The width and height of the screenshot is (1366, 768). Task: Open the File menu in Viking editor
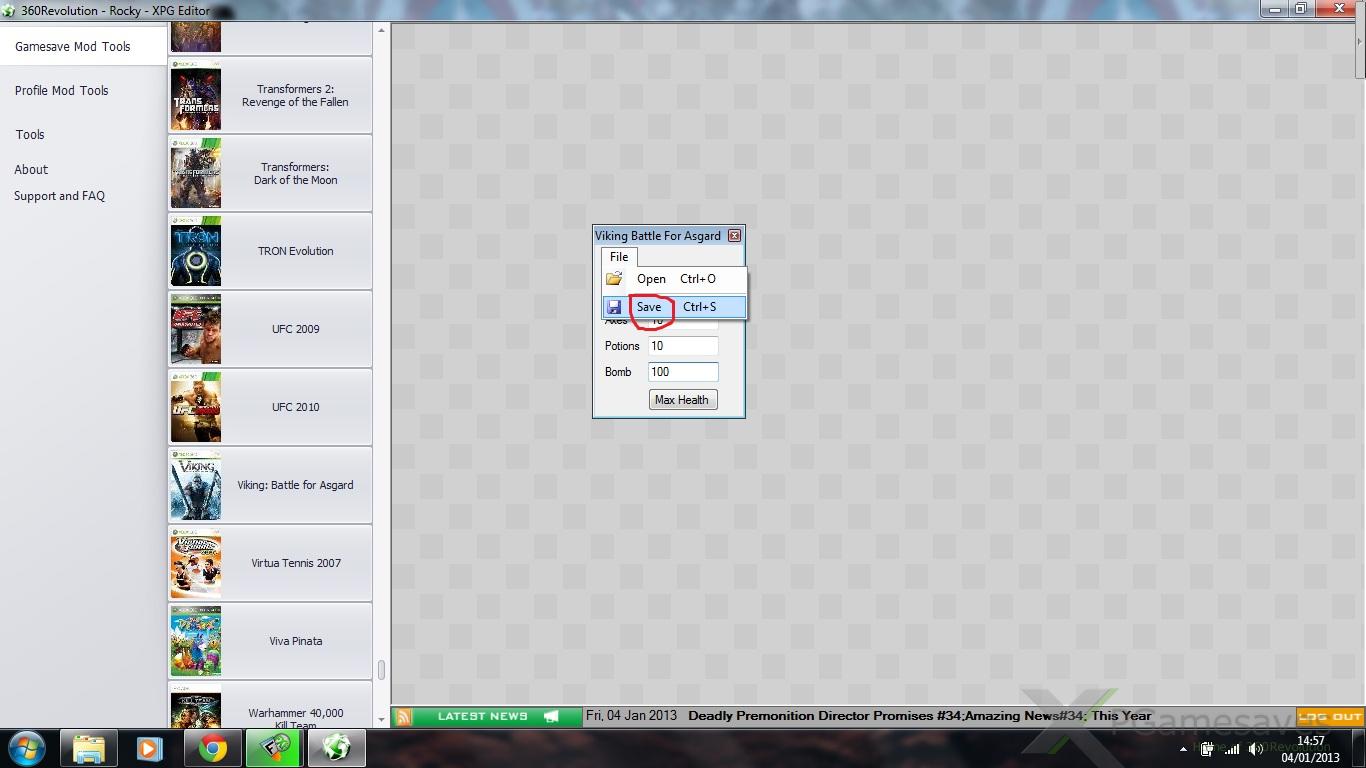point(619,257)
